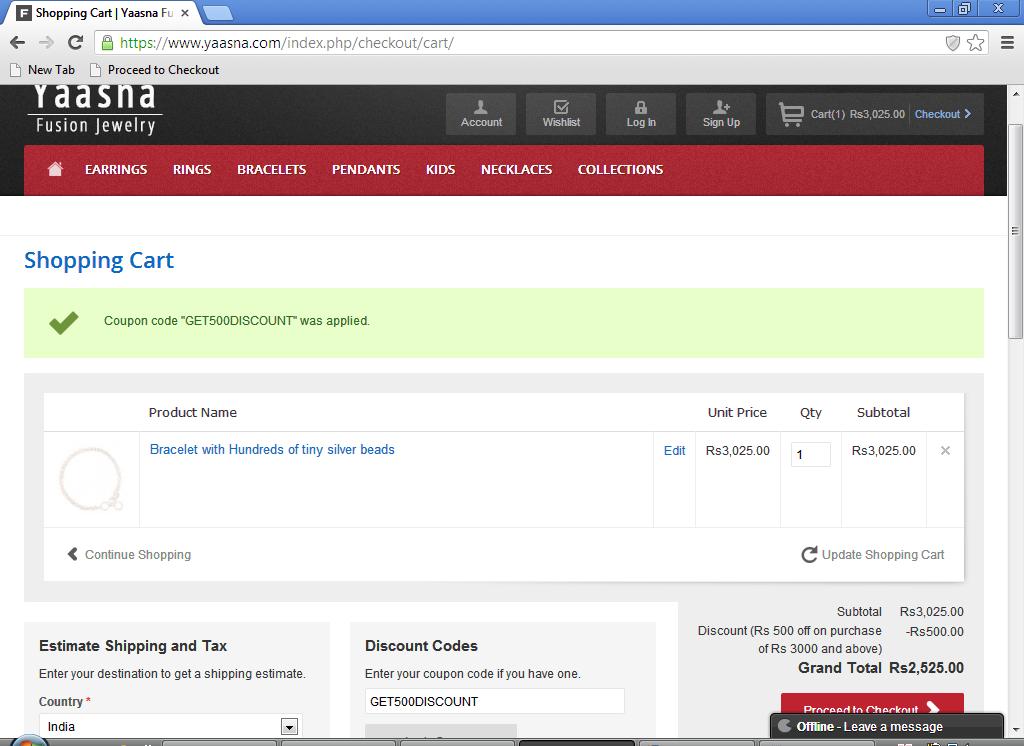1024x746 pixels.
Task: Bookmark page with the star icon
Action: coord(976,43)
